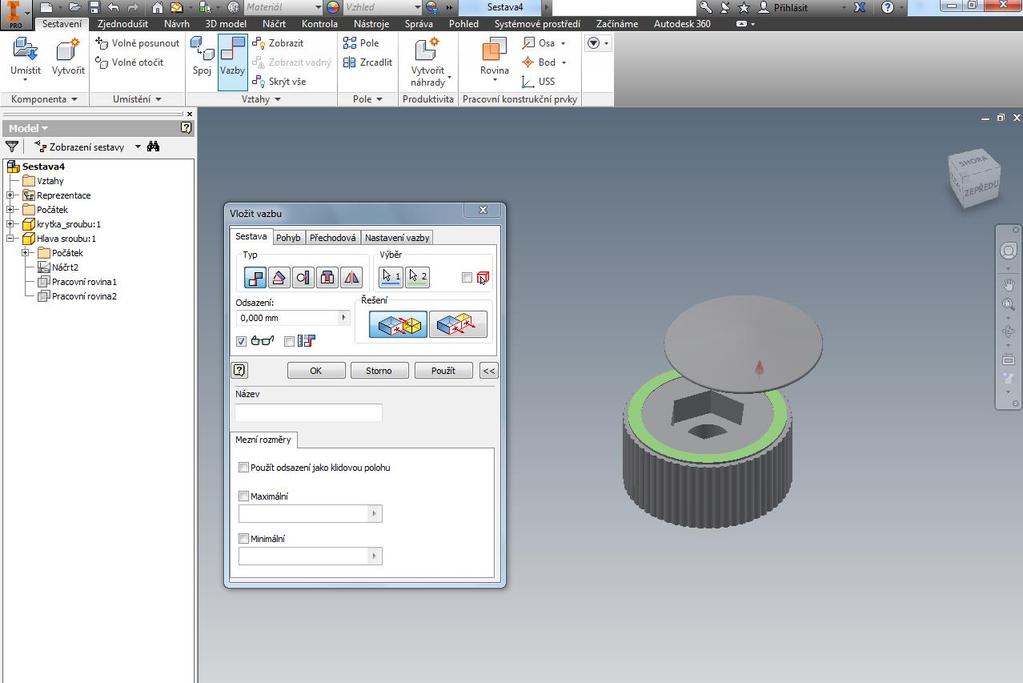Image resolution: width=1023 pixels, height=683 pixels.
Task: Toggle the predict offset and orientation checkbox
Action: tap(289, 341)
